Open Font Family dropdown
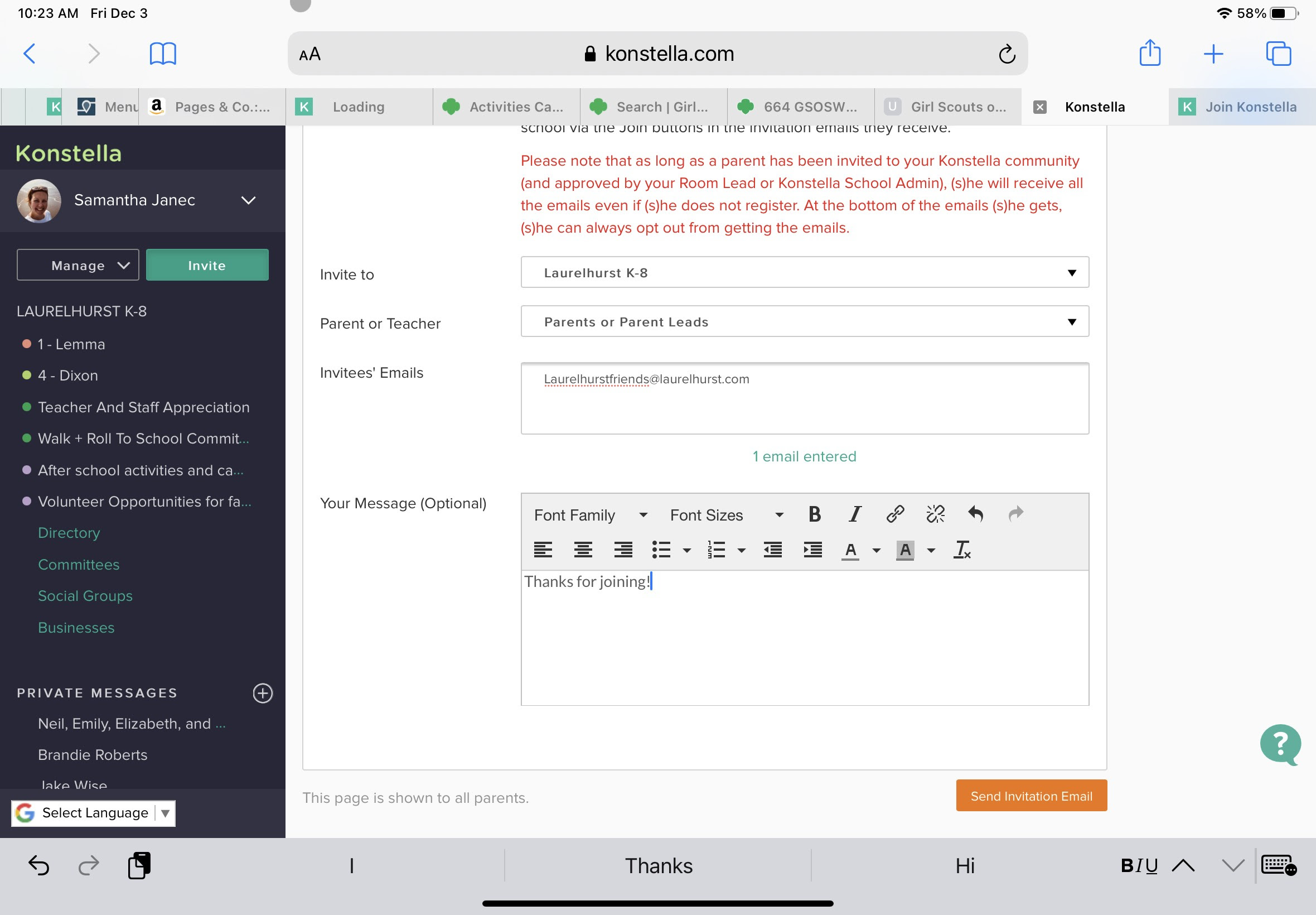Viewport: 1316px width, 915px height. [590, 515]
